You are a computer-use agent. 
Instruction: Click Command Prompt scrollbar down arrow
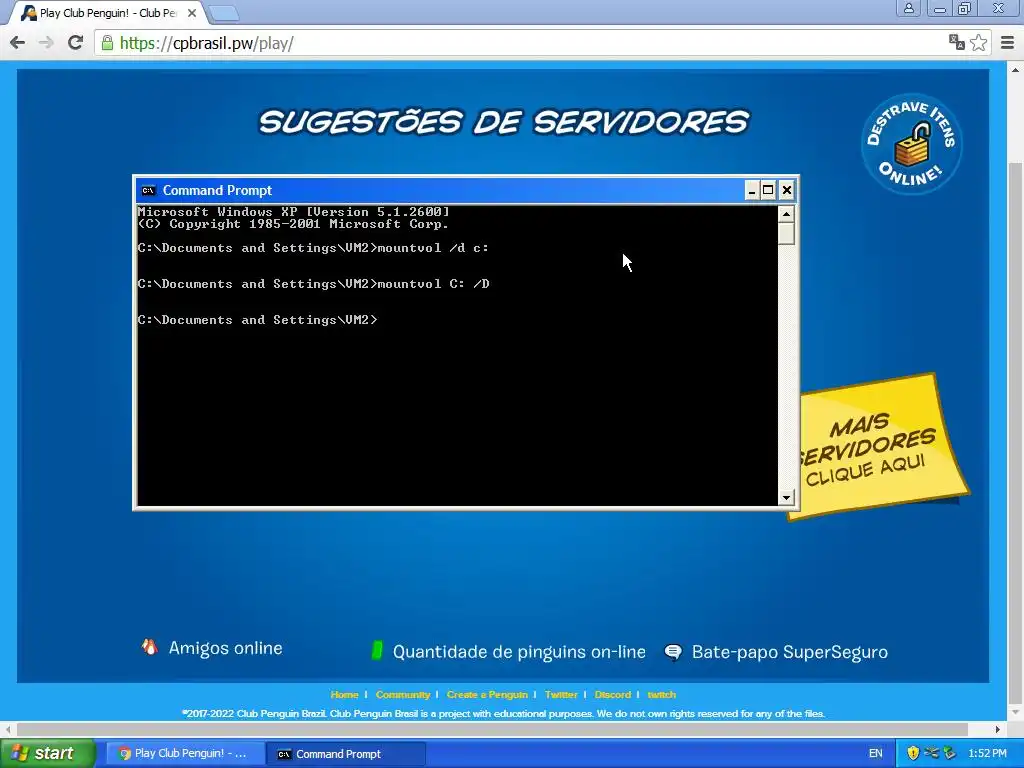click(786, 498)
